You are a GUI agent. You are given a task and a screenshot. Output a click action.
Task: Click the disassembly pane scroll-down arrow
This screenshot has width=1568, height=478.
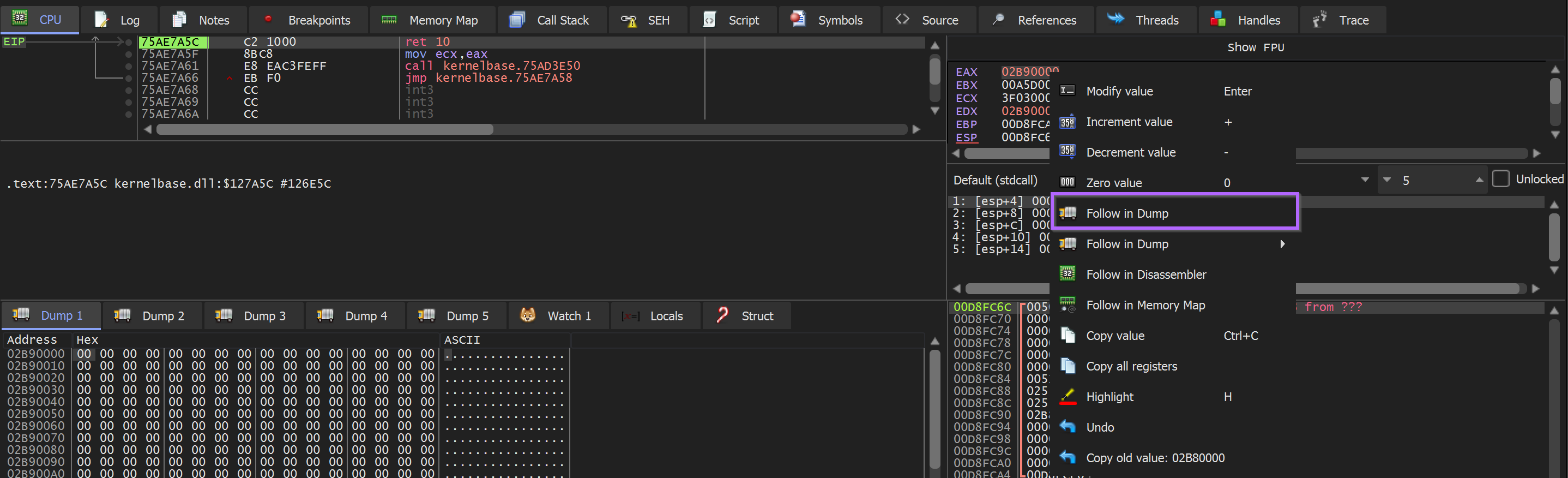(x=935, y=111)
